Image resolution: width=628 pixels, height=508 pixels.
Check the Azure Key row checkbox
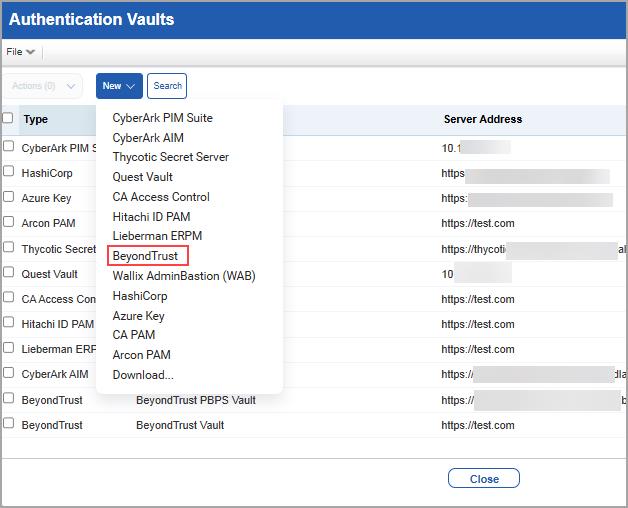pyautogui.click(x=8, y=197)
